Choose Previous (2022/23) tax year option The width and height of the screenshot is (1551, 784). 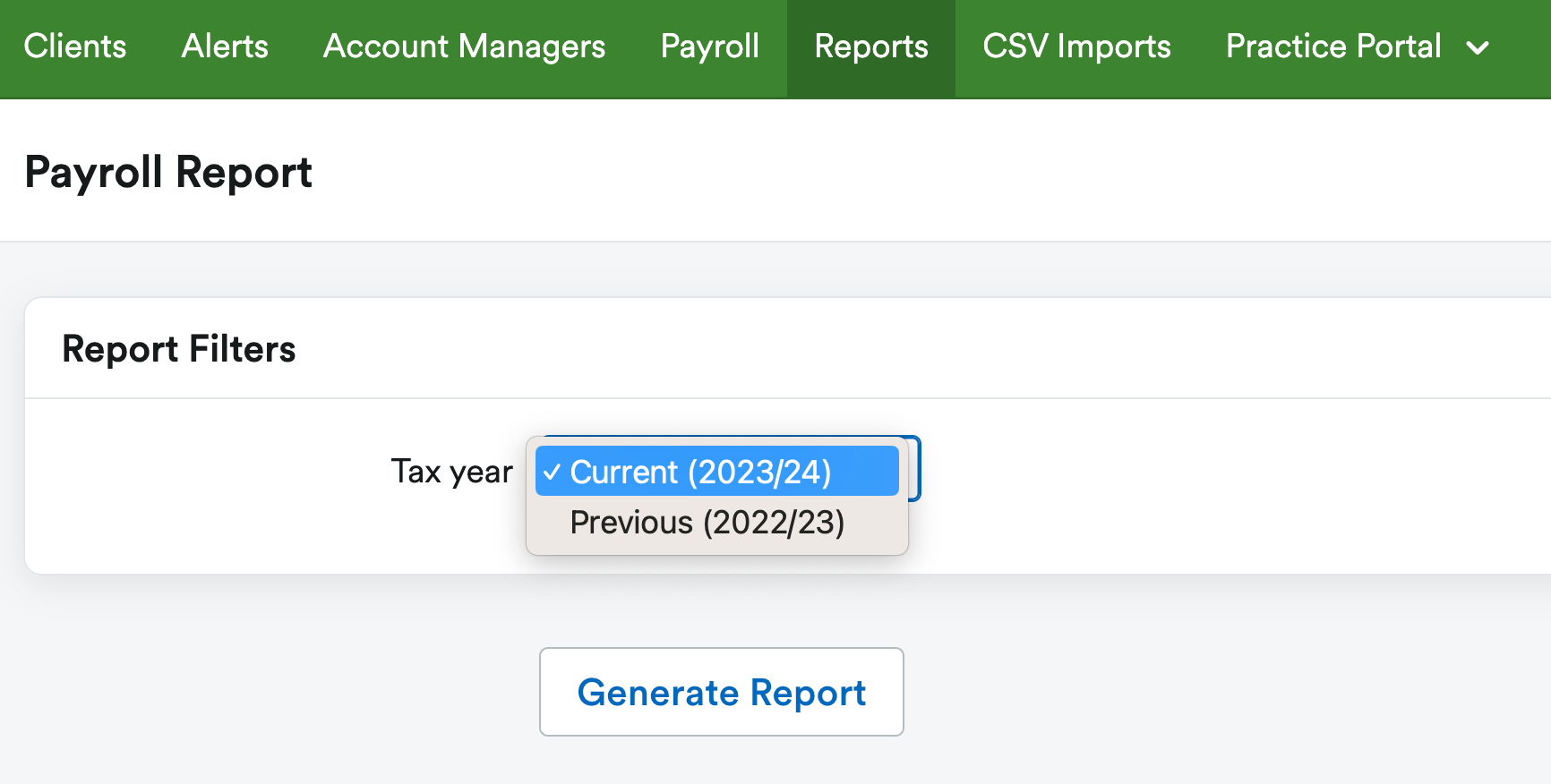pos(717,522)
